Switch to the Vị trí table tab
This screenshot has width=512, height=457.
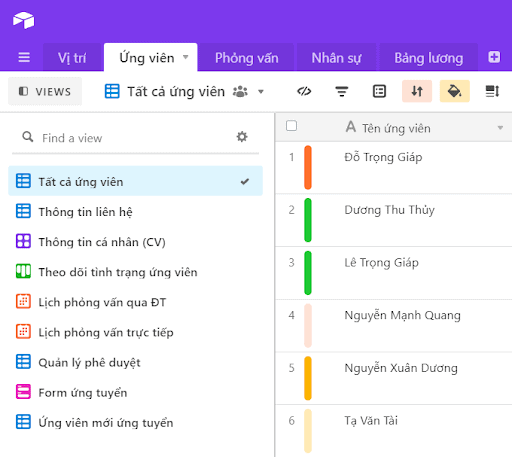point(72,57)
